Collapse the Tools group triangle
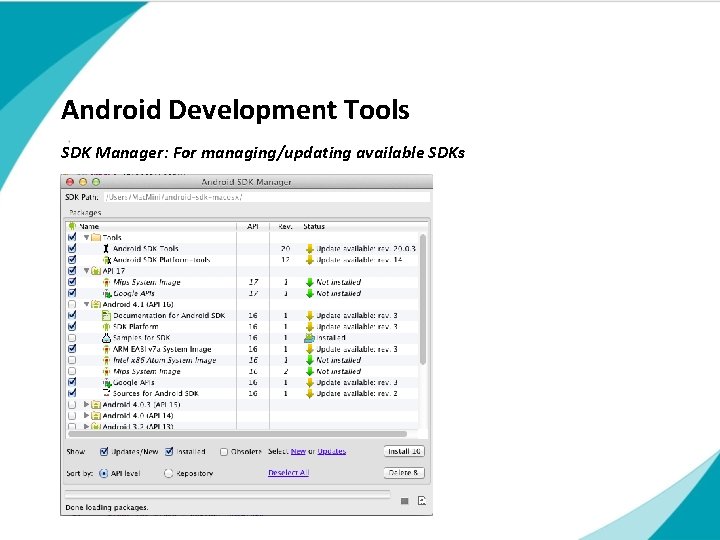The width and height of the screenshot is (720, 540). coord(86,237)
